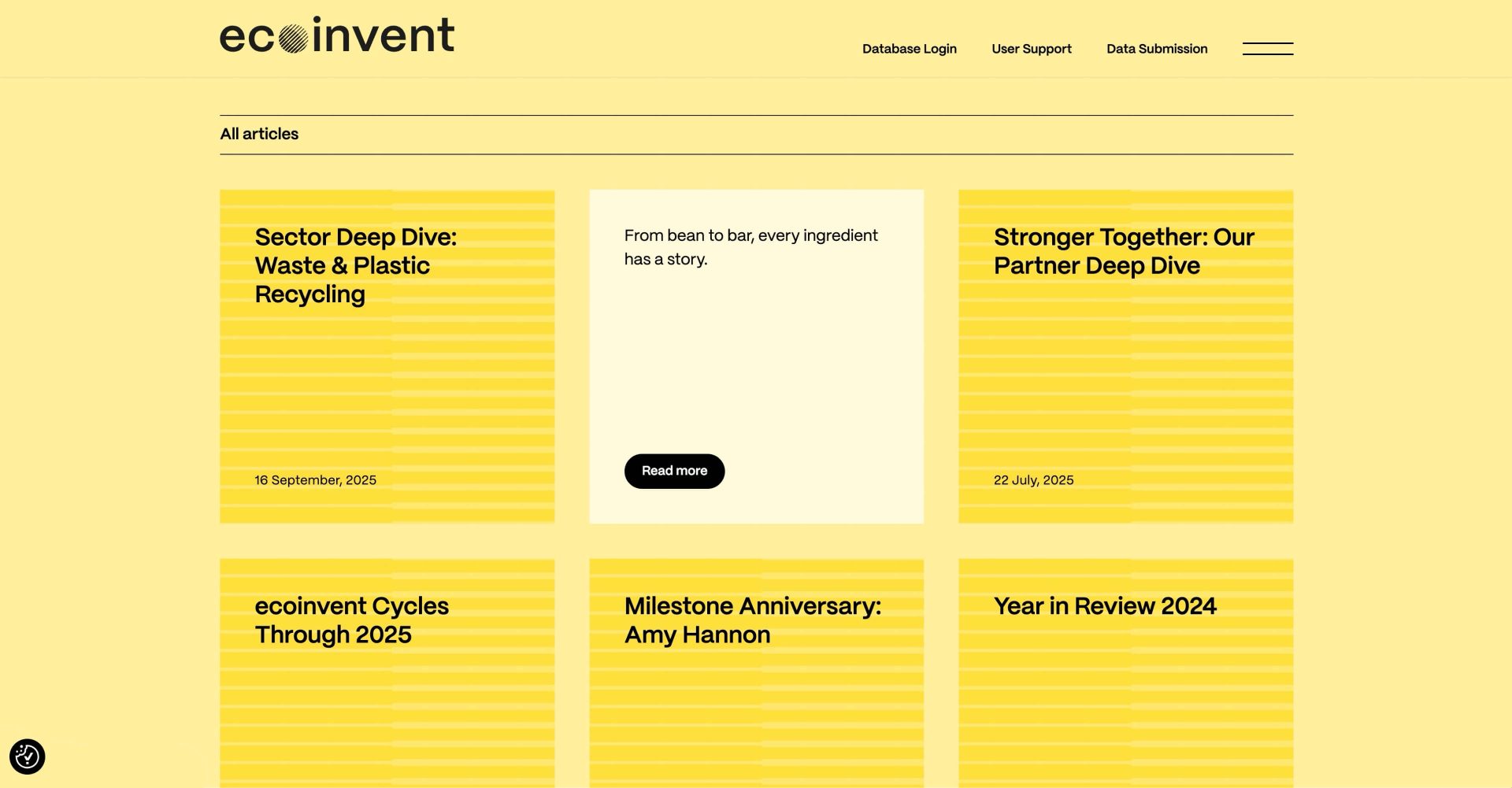
Task: Go to Database Login
Action: click(909, 49)
